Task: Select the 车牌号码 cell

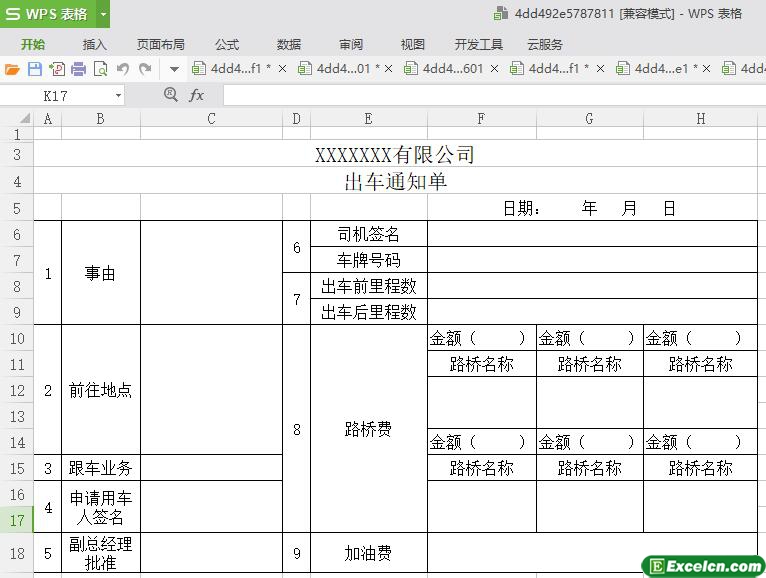Action: [369, 260]
